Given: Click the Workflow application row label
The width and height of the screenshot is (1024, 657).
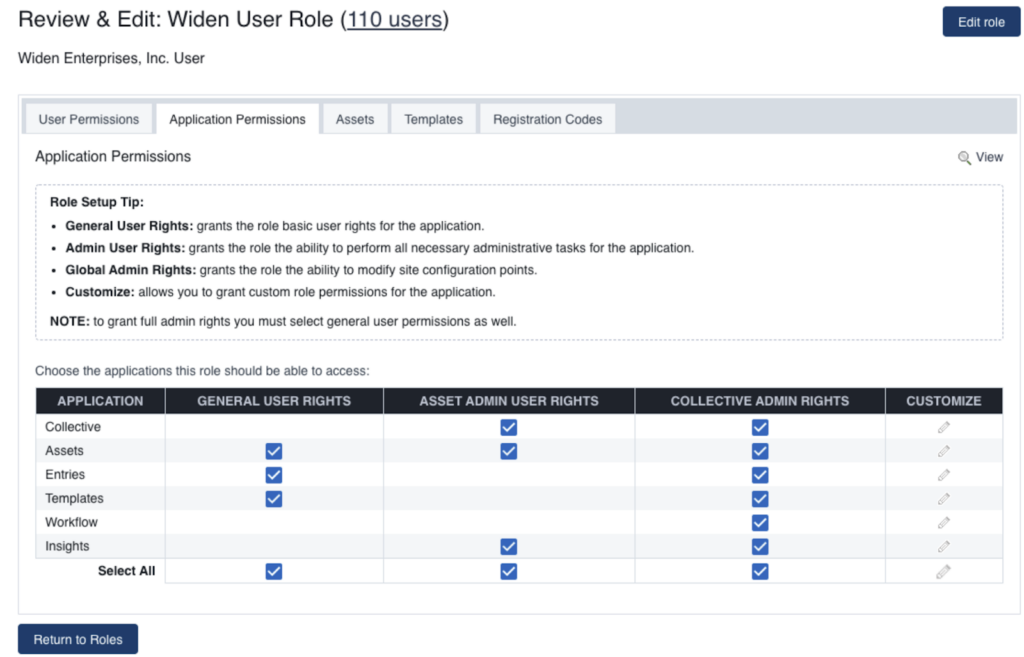Looking at the screenshot, I should (71, 522).
